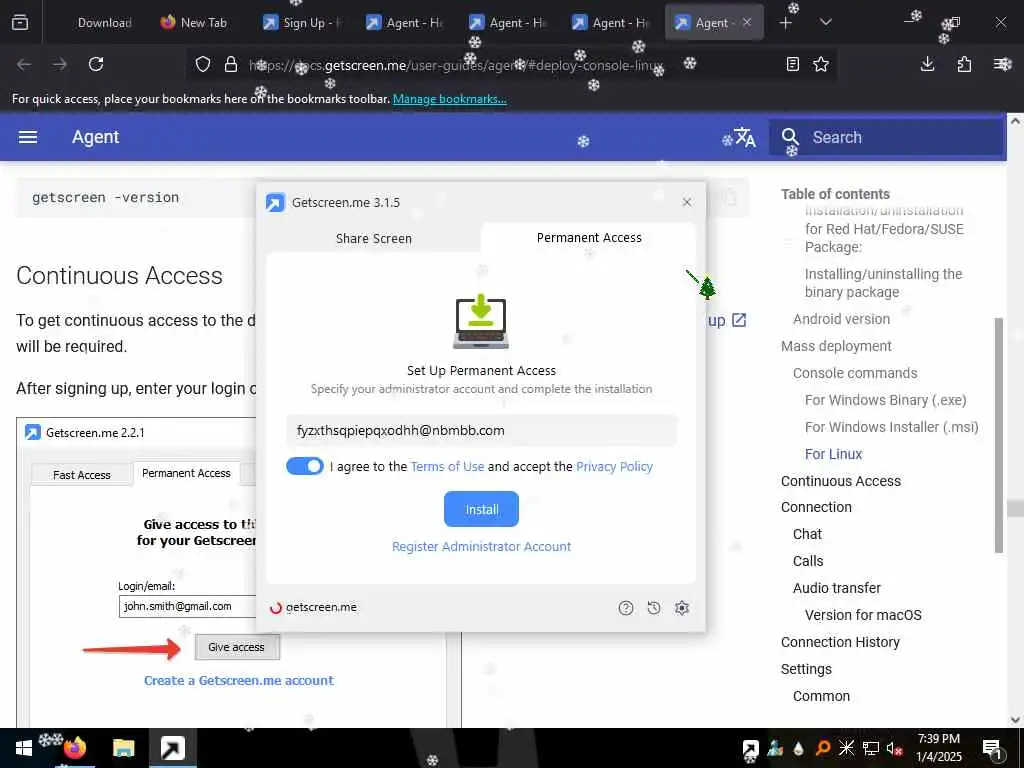Image resolution: width=1024 pixels, height=768 pixels.
Task: Click the browser forward arrow
Action: (60, 64)
